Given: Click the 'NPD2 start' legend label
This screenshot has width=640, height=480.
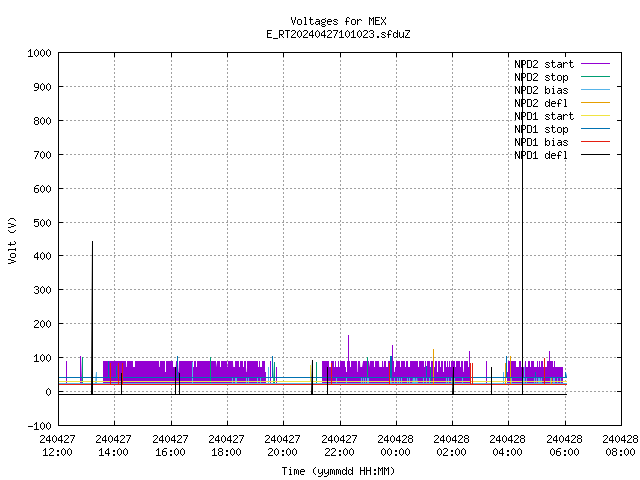Looking at the screenshot, I should click(544, 64).
